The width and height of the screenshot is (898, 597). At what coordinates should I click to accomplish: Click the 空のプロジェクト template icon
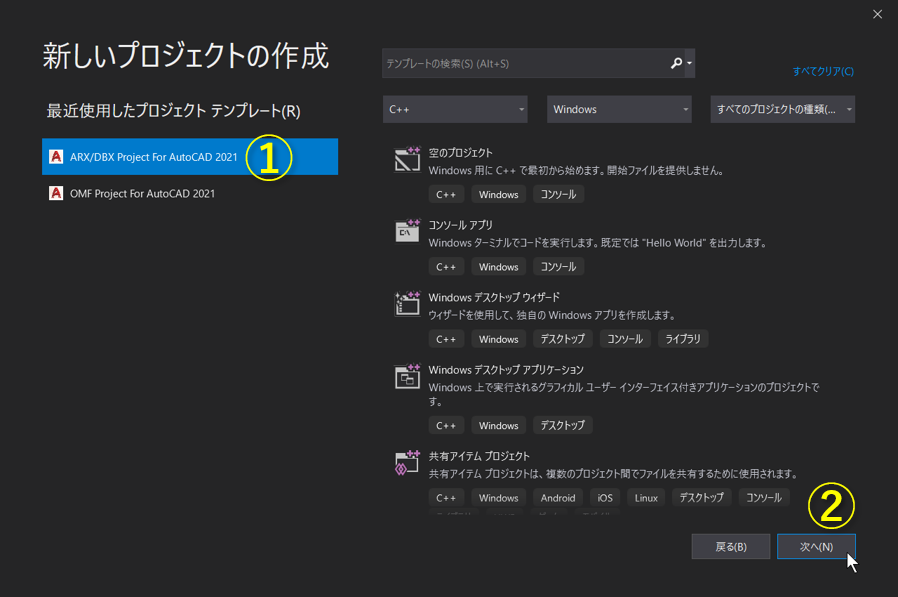click(407, 159)
